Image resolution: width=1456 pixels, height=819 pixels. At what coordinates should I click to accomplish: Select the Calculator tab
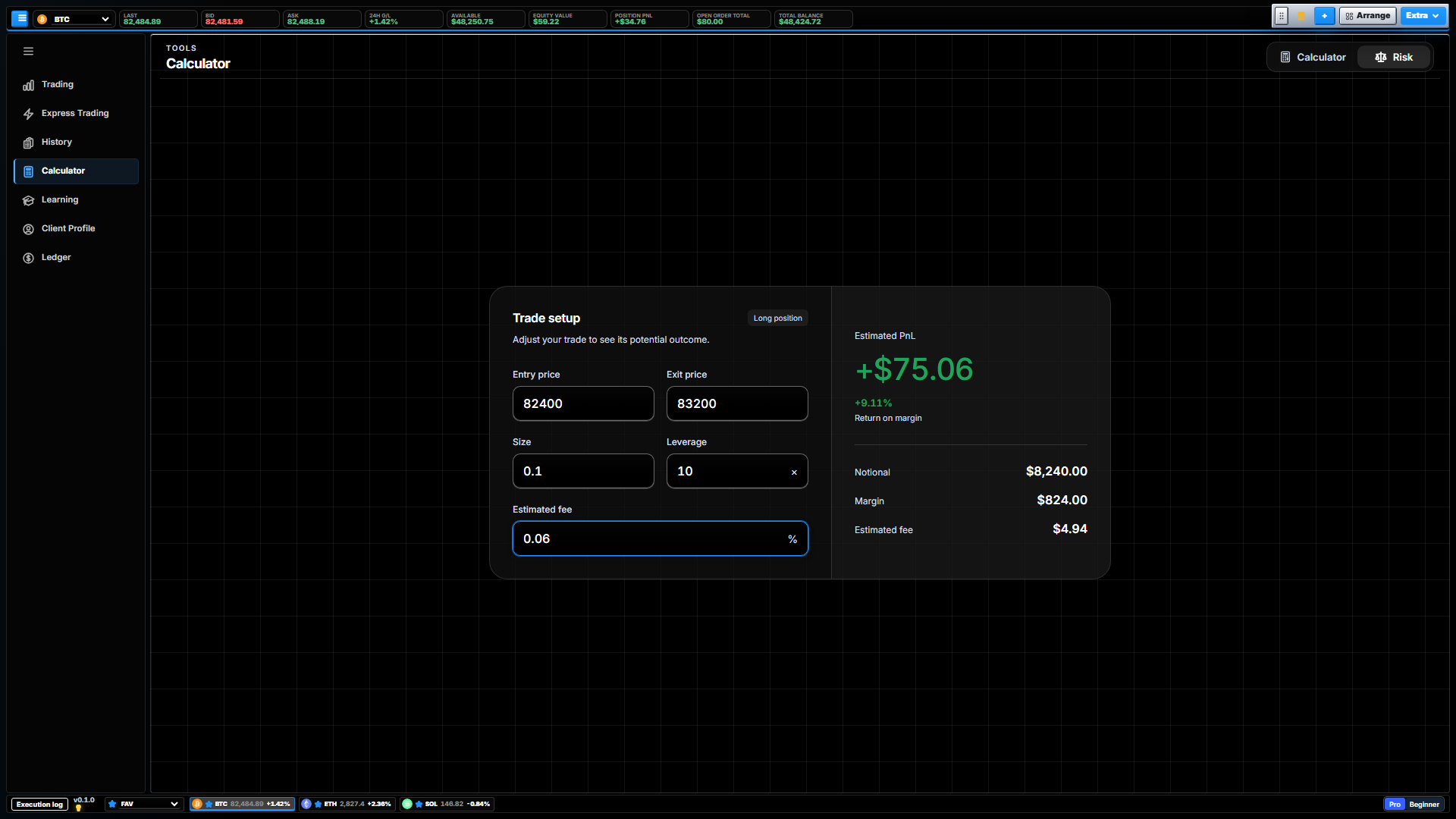pyautogui.click(x=1313, y=58)
